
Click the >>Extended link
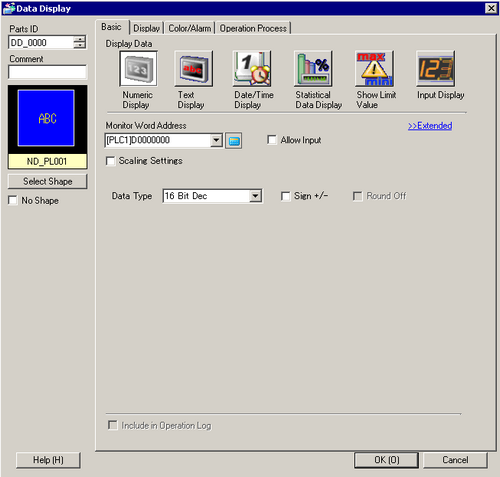(x=430, y=126)
